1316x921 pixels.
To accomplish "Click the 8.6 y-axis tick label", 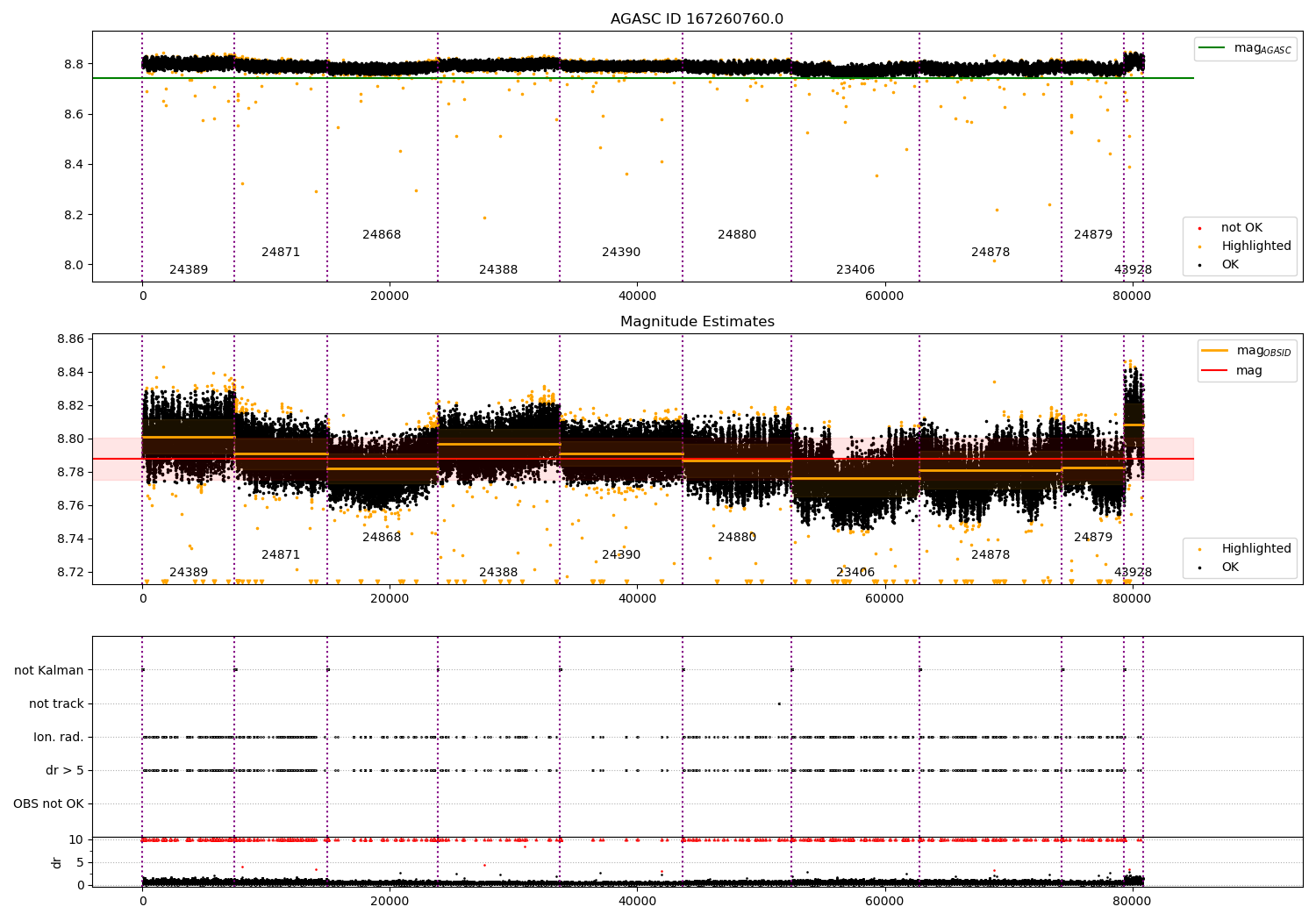I will [x=74, y=115].
